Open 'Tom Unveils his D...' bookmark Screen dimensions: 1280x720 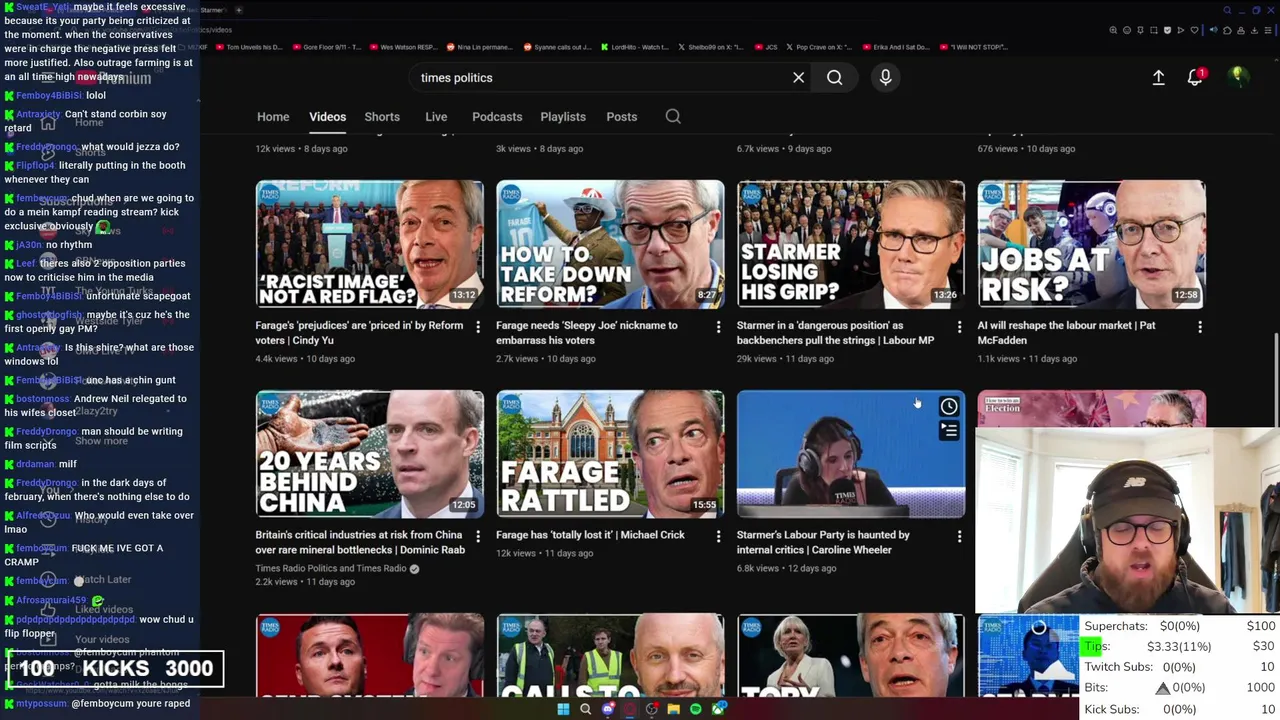(249, 47)
